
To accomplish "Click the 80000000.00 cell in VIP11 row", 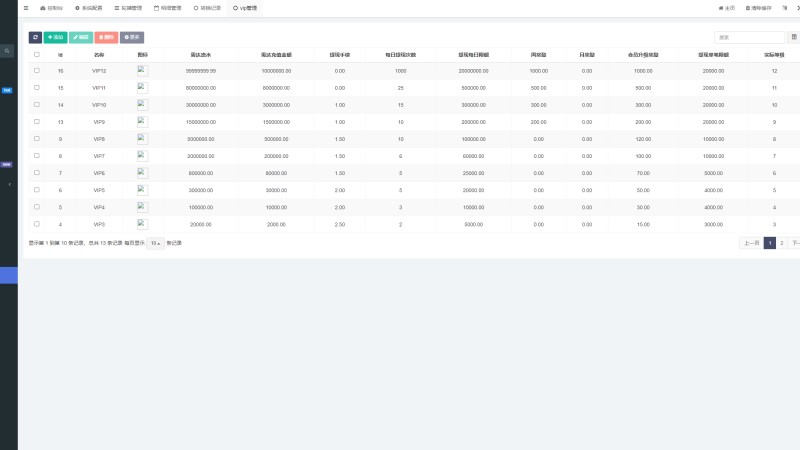I will (201, 88).
